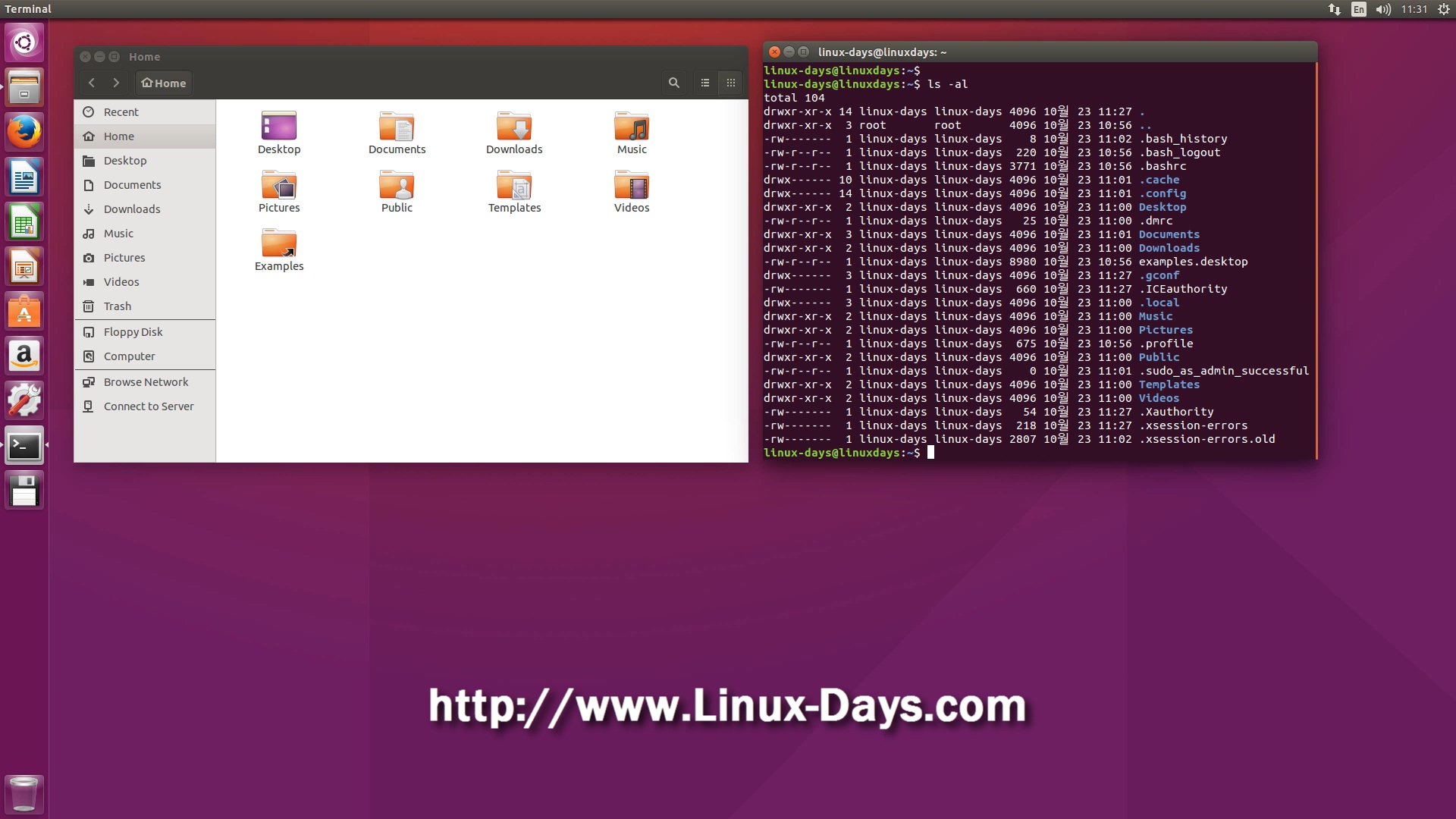Click .ICEauthority in terminal listing
The image size is (1456, 819).
(1183, 289)
